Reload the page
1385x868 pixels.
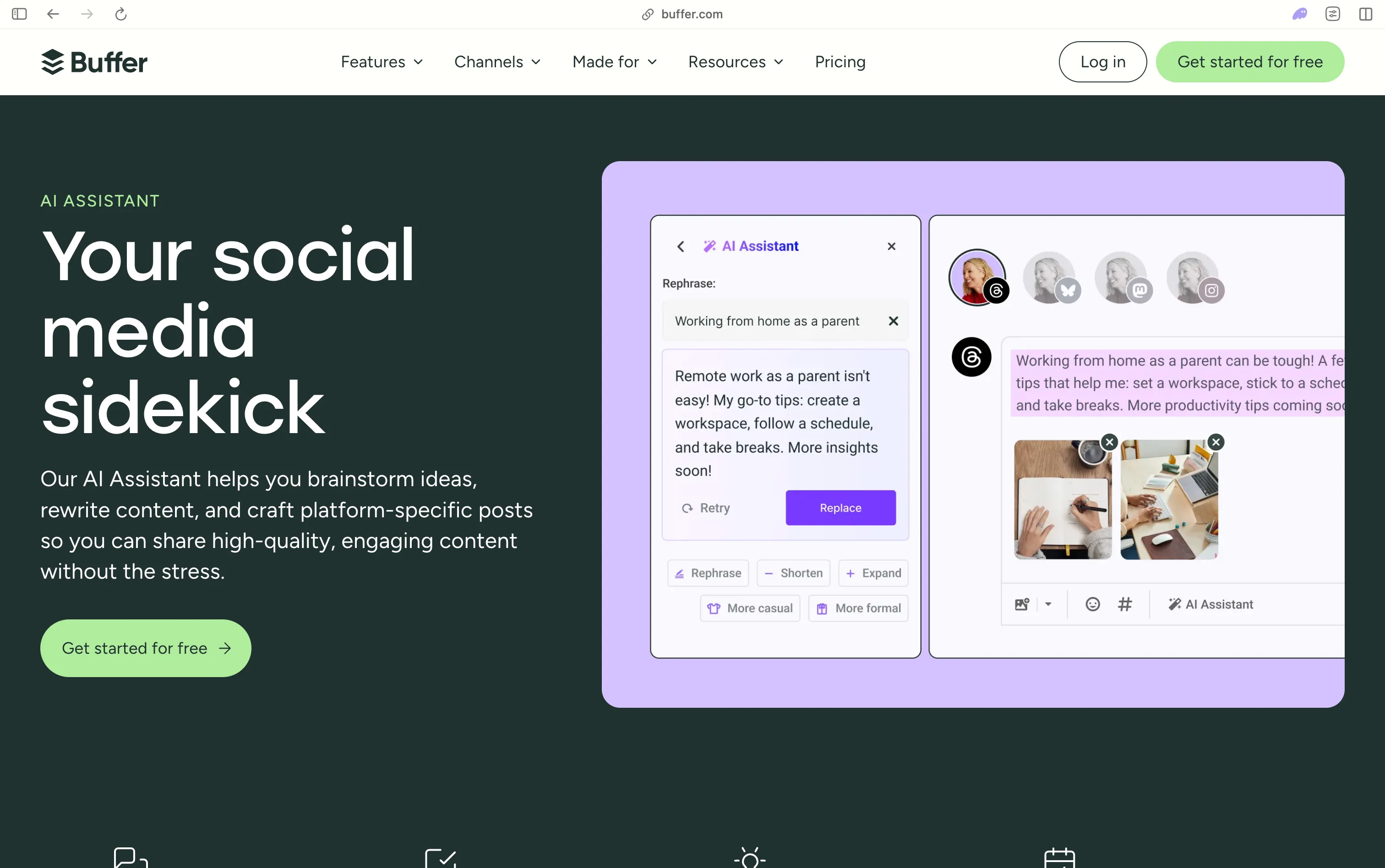pos(120,14)
